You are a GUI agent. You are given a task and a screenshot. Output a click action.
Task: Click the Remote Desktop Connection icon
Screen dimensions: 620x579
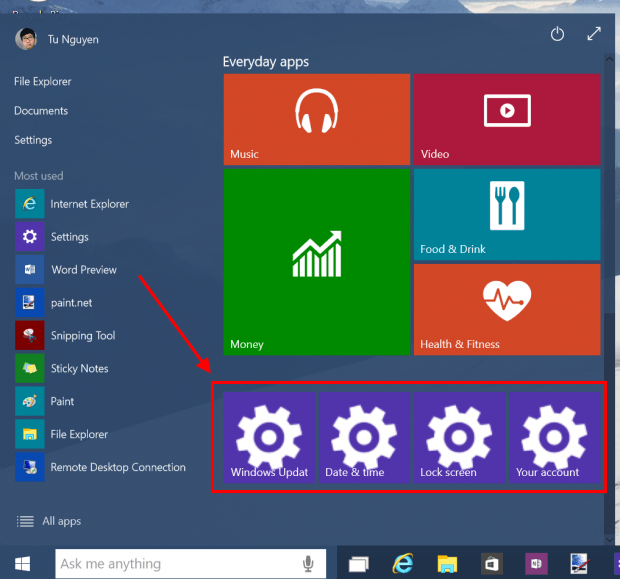tap(30, 467)
